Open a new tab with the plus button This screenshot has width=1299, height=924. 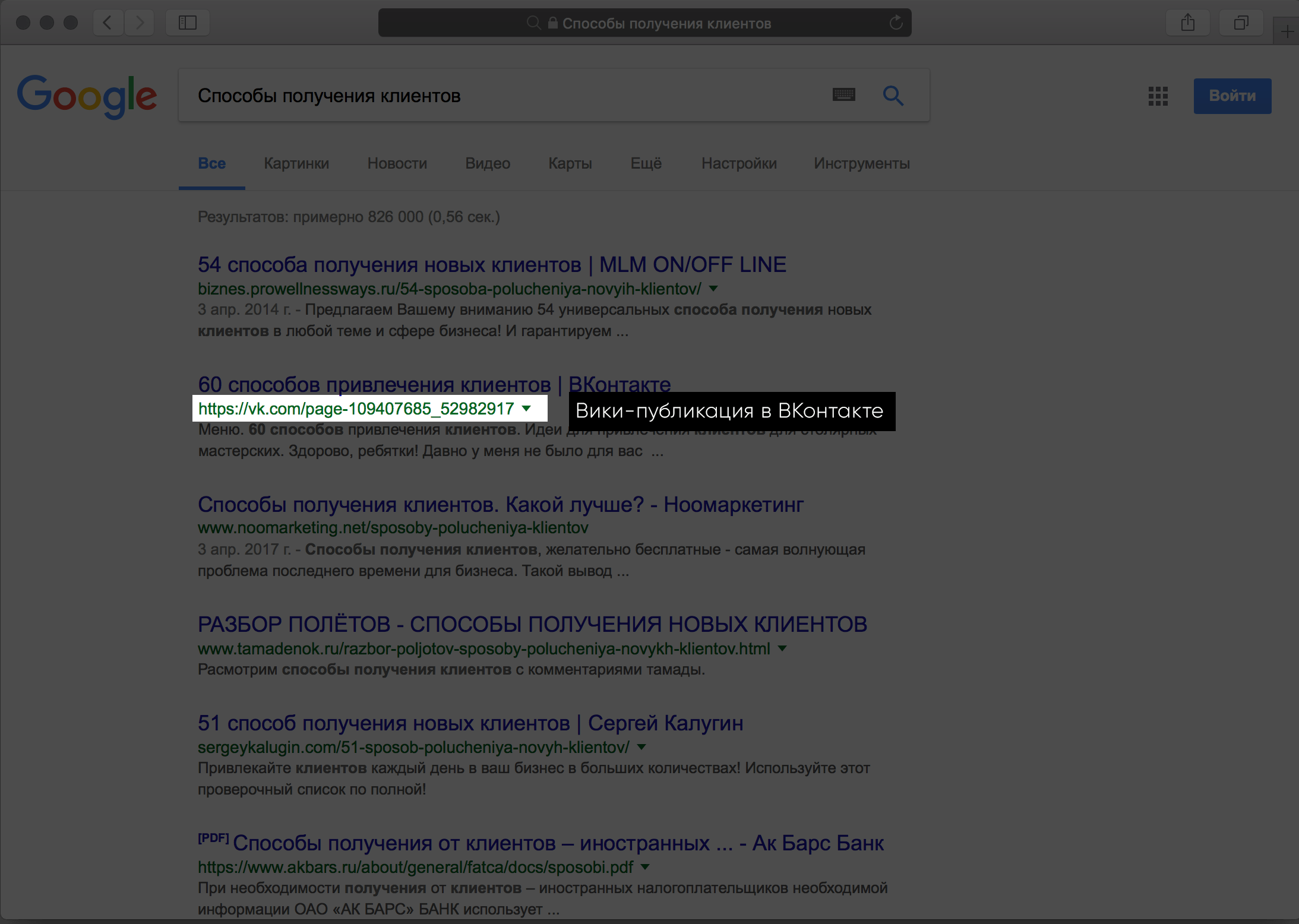point(1287,31)
